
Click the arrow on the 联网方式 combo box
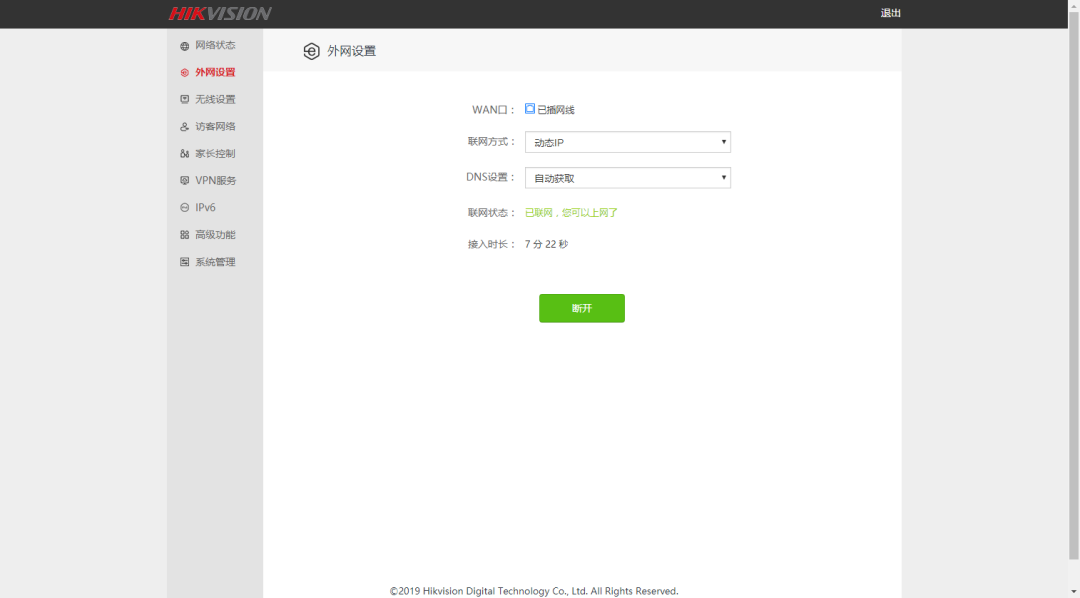coord(724,142)
